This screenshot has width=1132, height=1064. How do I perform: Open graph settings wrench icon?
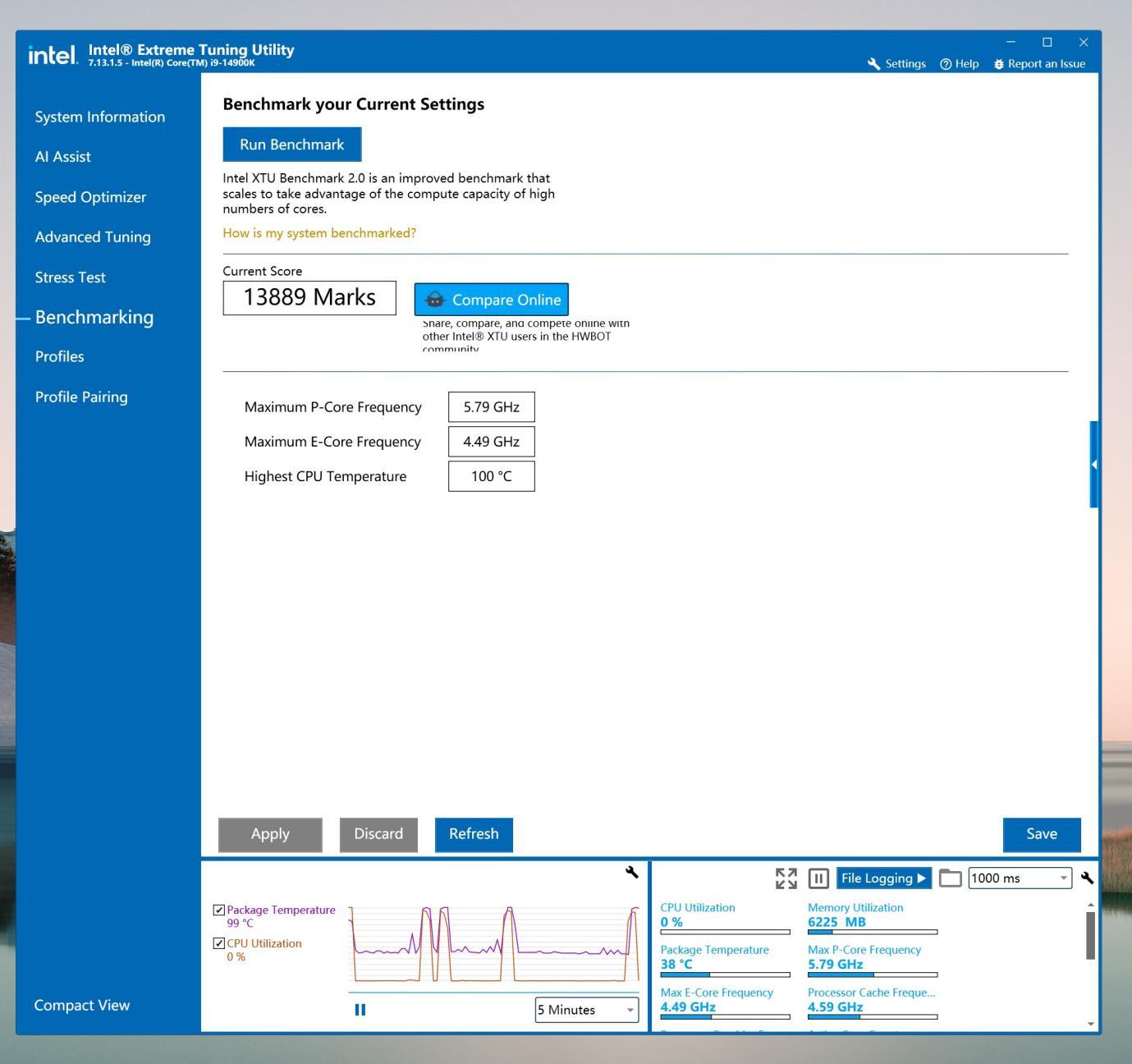[x=631, y=872]
